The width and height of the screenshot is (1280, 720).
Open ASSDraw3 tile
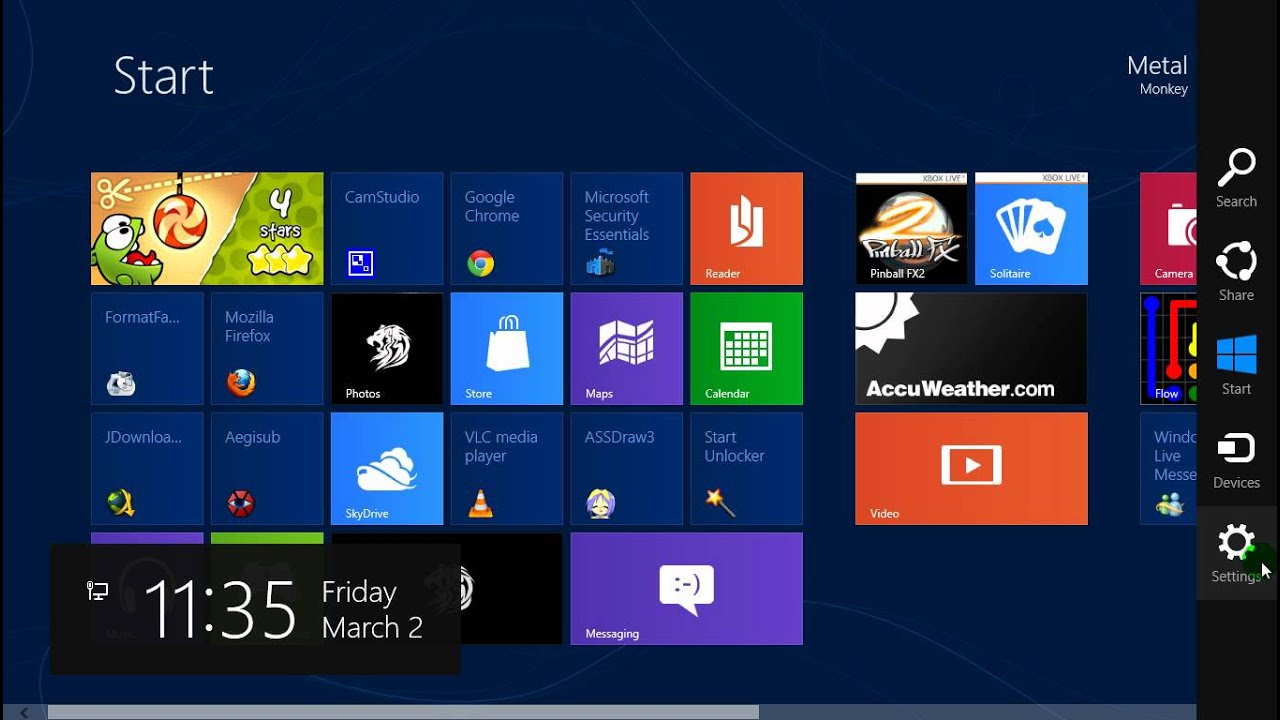pyautogui.click(x=627, y=469)
